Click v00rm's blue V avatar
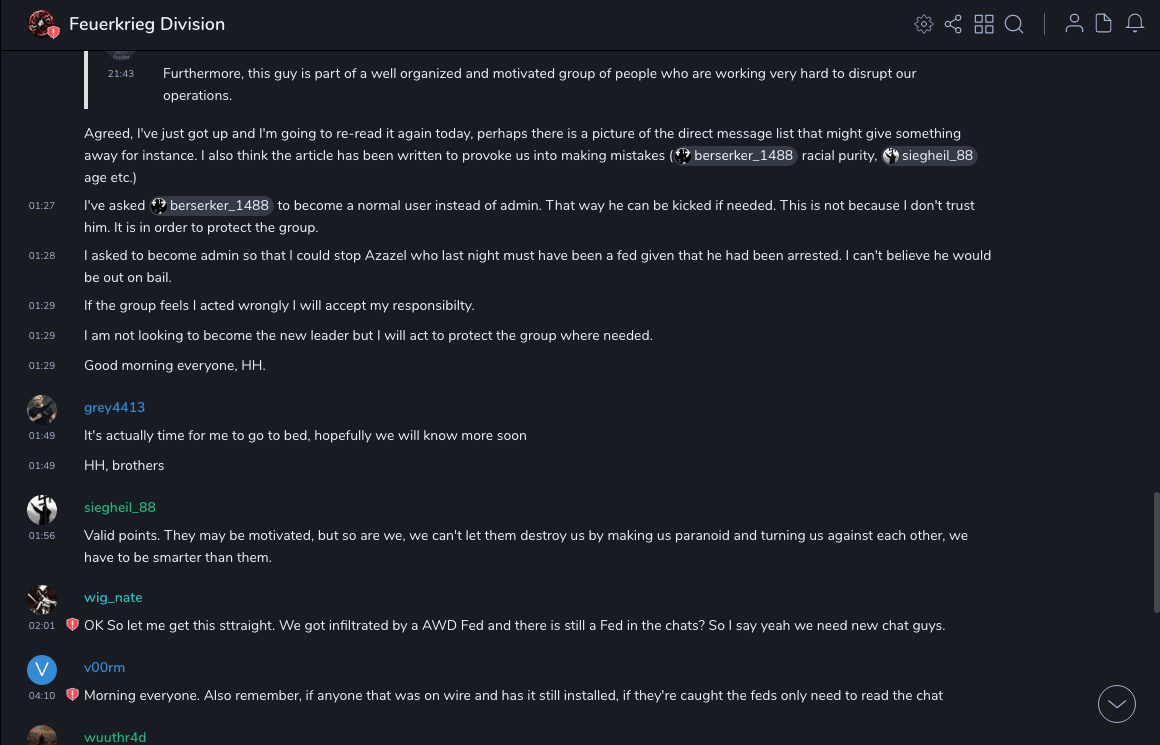The image size is (1160, 745). coord(42,669)
